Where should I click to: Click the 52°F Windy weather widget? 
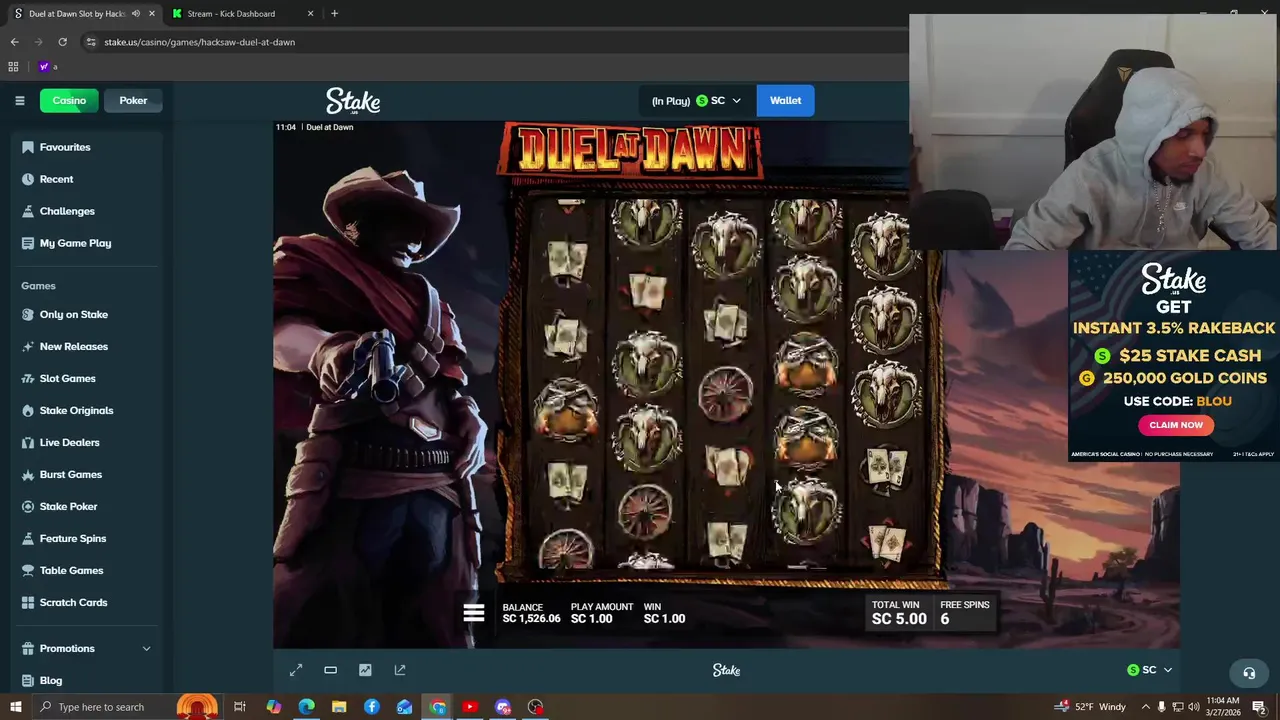click(1091, 707)
